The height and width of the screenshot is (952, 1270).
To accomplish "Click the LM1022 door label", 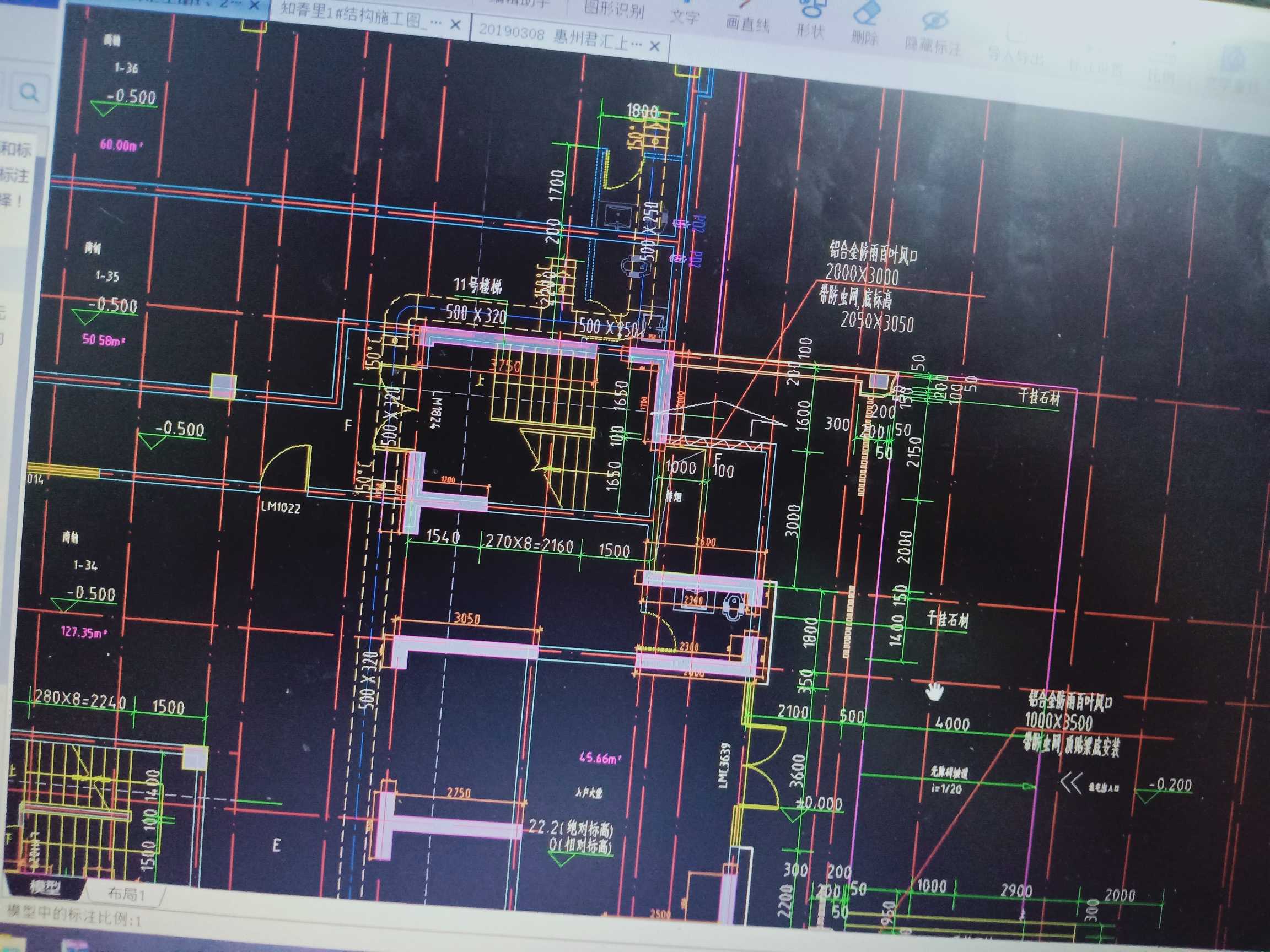I will (x=281, y=507).
